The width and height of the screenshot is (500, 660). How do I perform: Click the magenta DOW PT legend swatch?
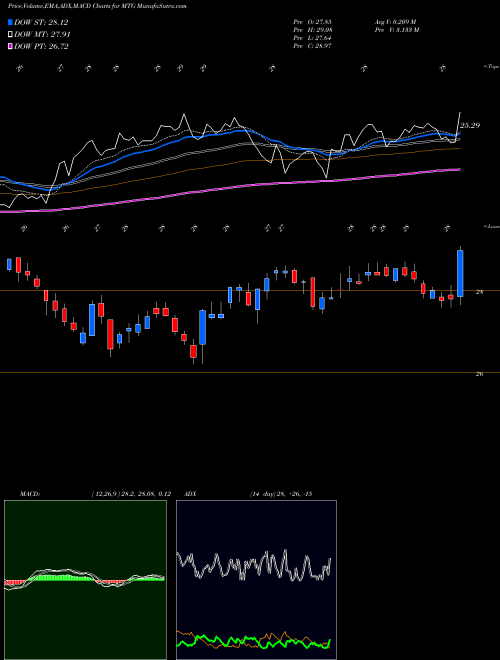point(10,46)
